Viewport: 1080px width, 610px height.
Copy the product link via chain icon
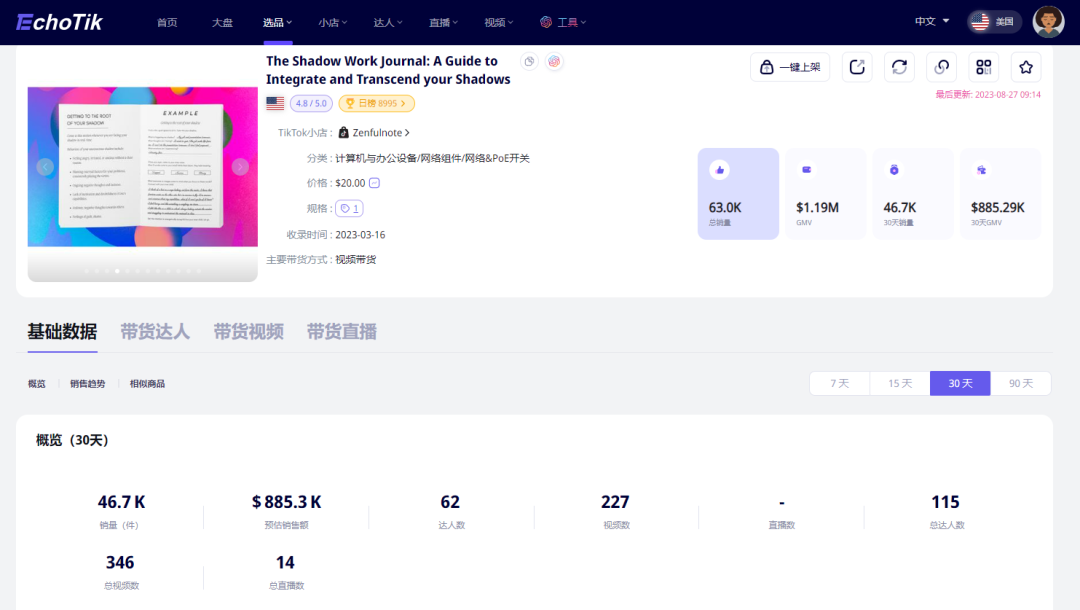[x=941, y=67]
